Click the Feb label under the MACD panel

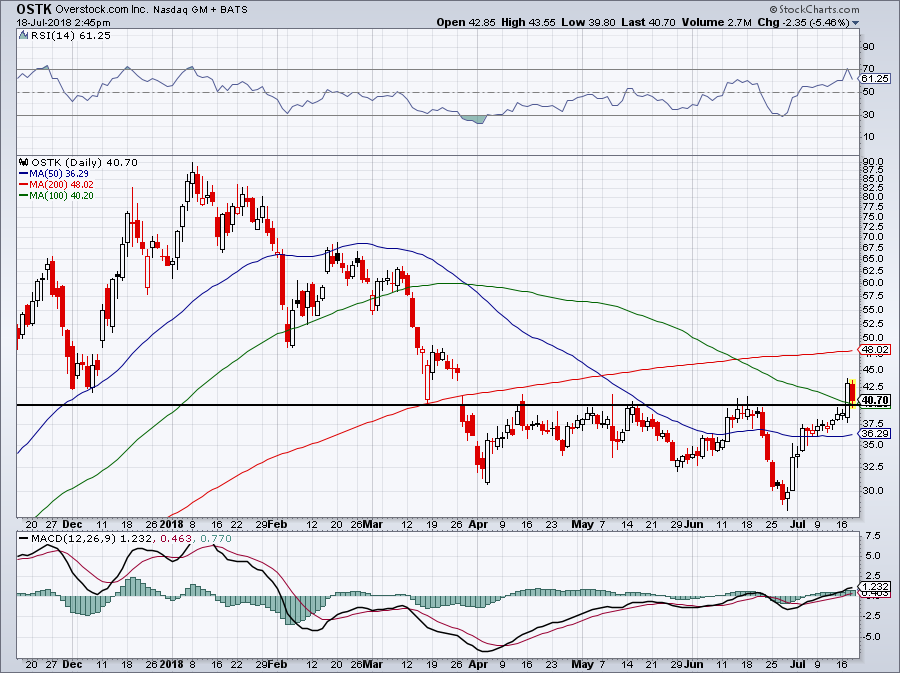(278, 664)
